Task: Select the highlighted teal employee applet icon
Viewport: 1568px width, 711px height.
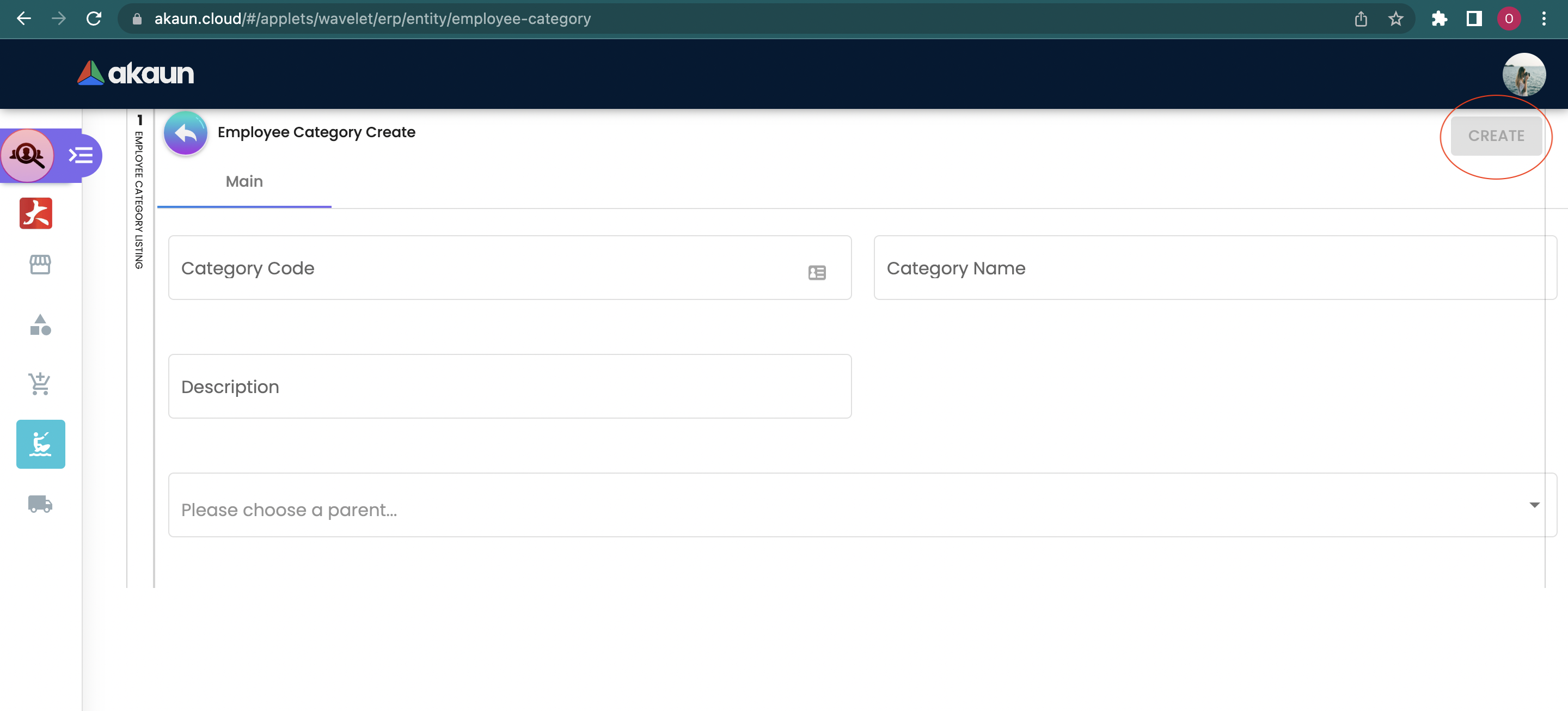Action: (x=41, y=444)
